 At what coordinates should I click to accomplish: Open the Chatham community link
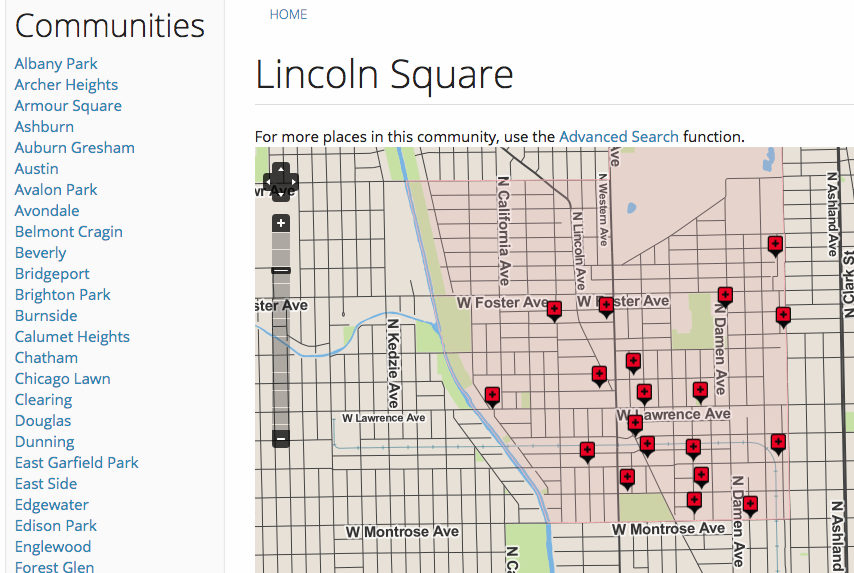tap(46, 358)
